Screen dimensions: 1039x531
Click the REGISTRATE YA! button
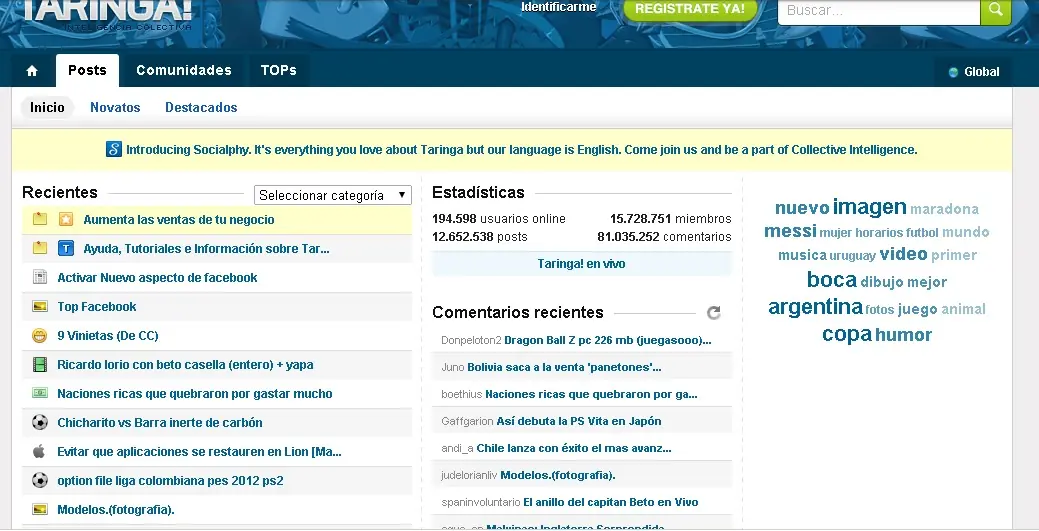(690, 9)
